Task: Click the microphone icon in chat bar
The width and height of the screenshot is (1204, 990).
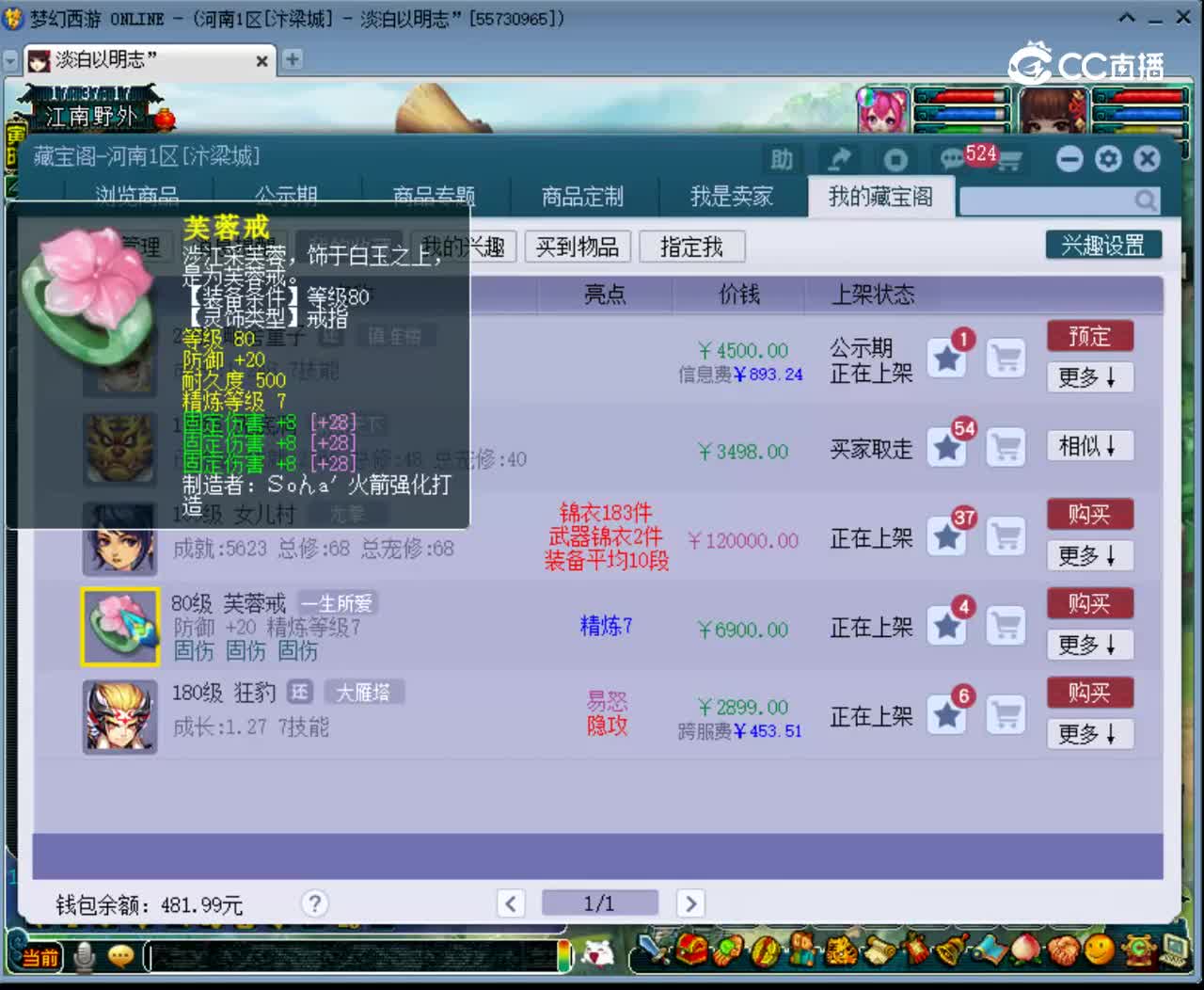Action: click(85, 956)
